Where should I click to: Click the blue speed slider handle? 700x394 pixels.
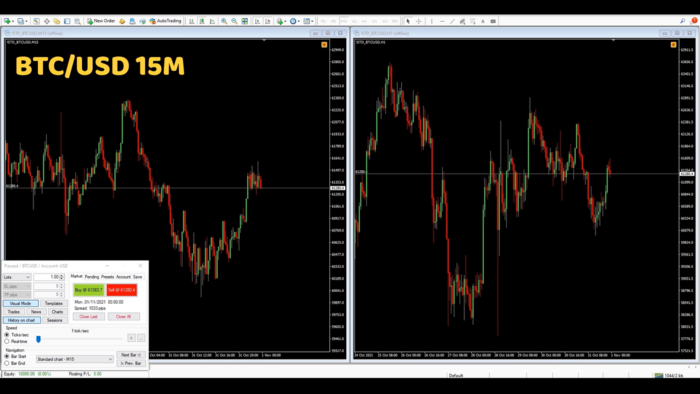(x=38, y=340)
